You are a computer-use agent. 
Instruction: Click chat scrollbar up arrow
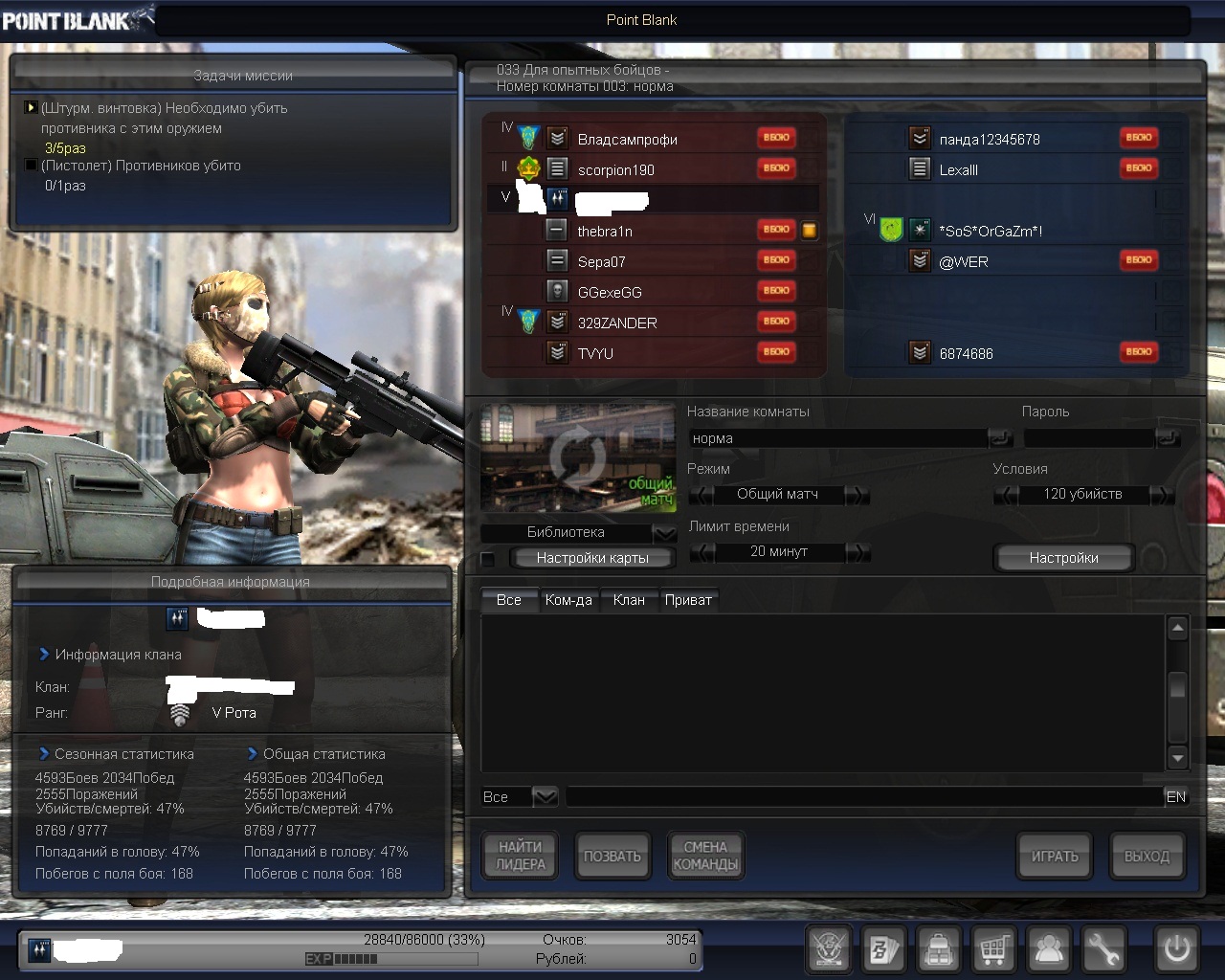[1178, 629]
